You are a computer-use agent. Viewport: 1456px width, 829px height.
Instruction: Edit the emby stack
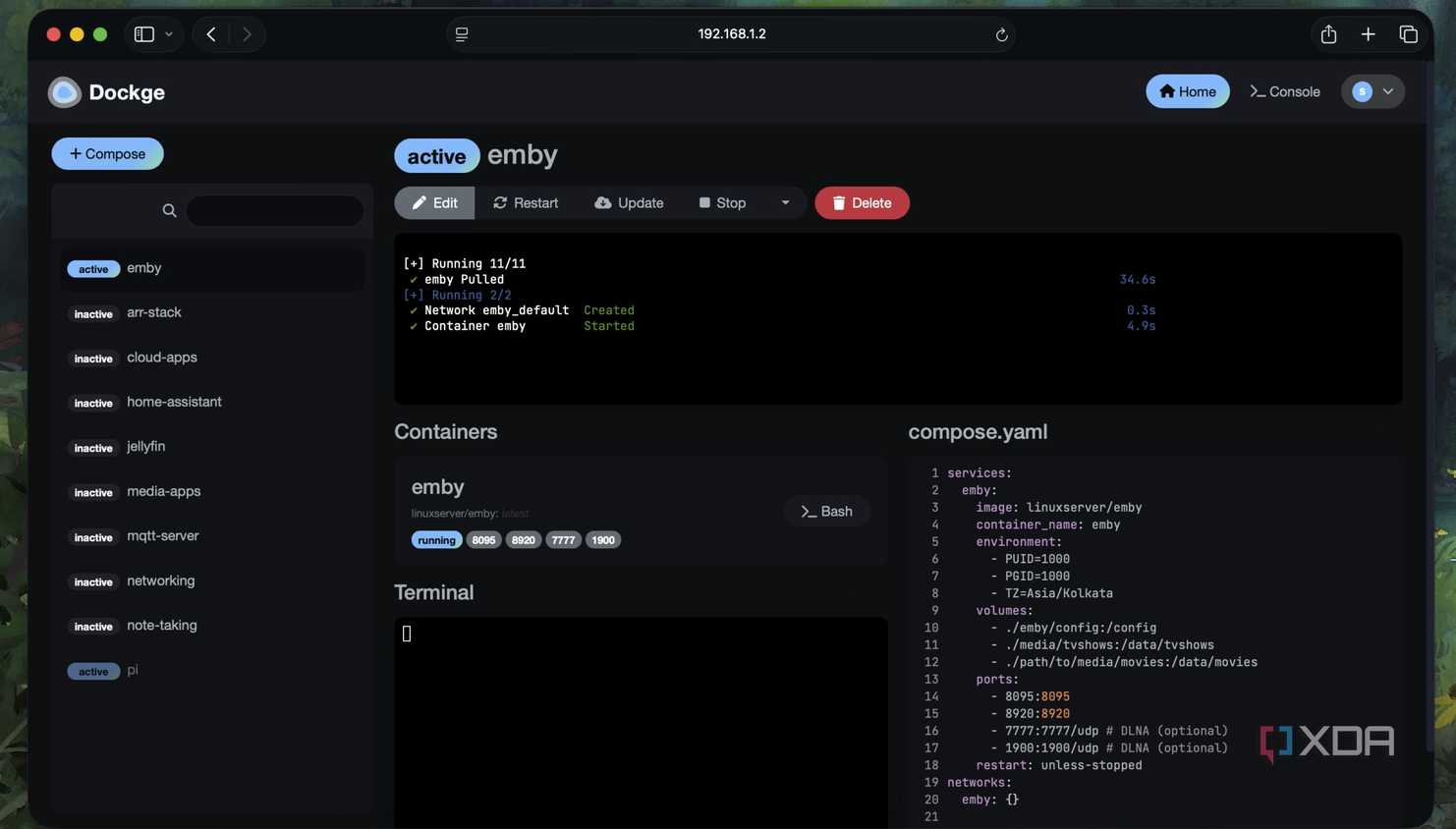434,202
